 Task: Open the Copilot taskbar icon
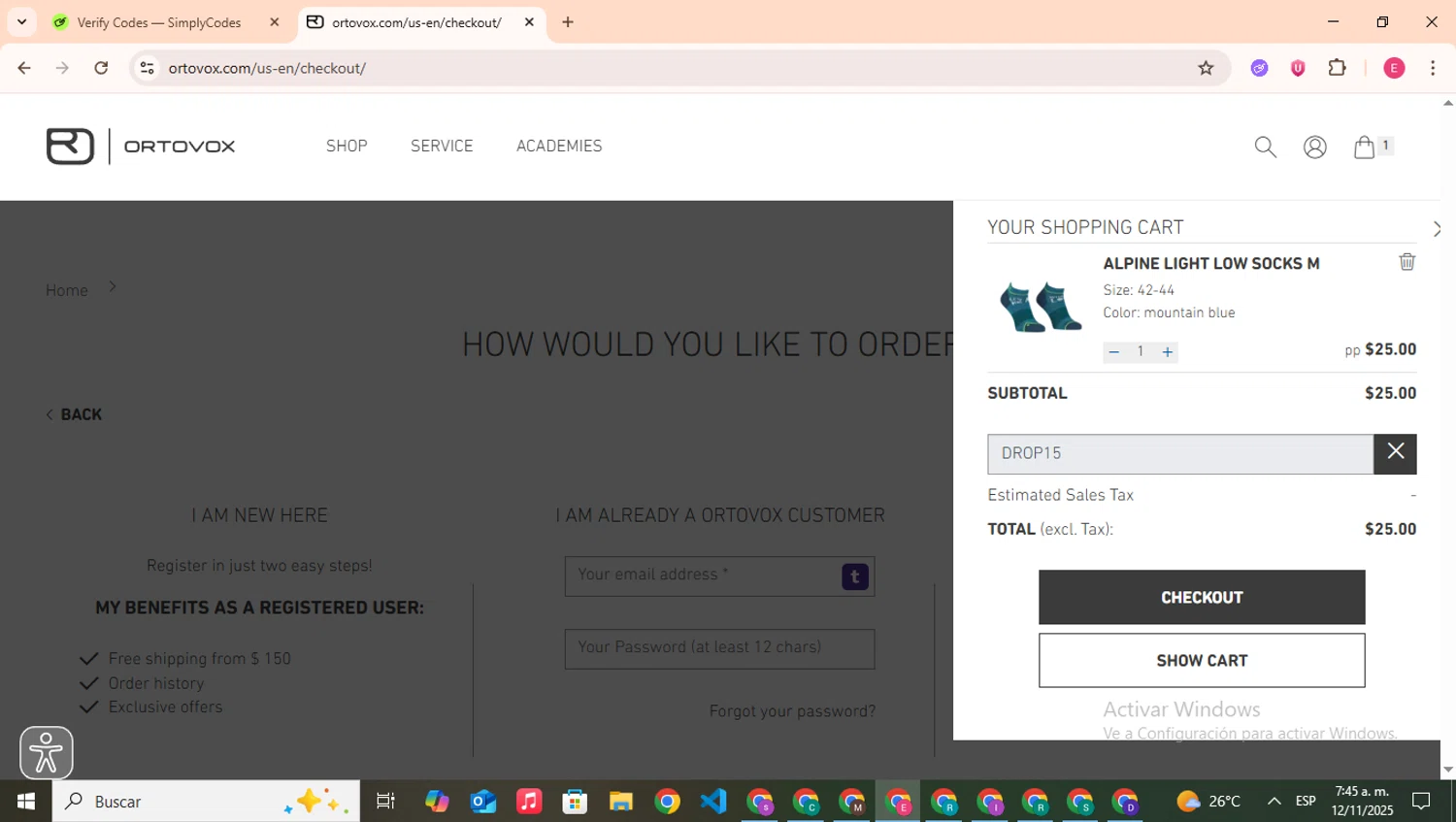(437, 802)
